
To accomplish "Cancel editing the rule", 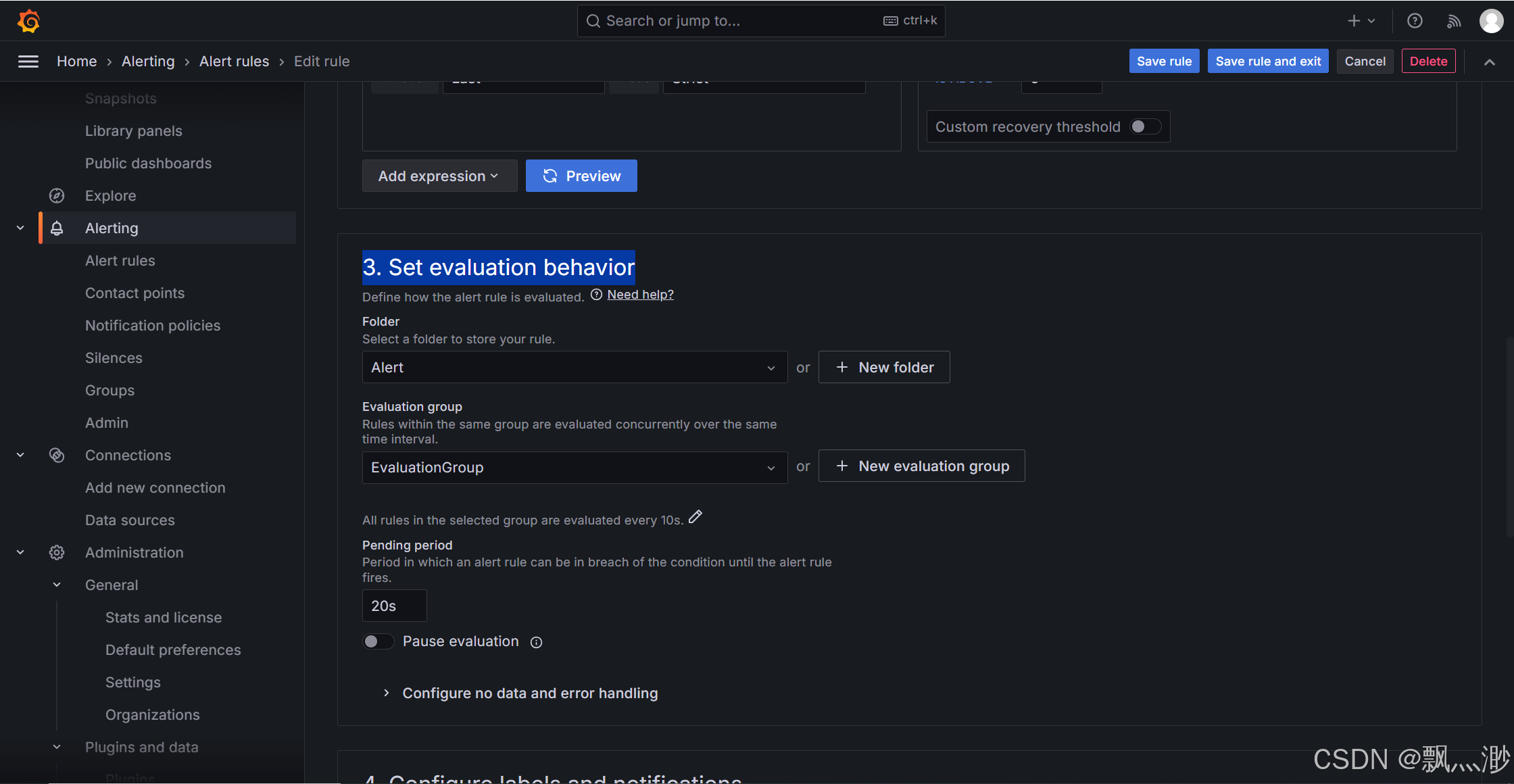I will tap(1365, 62).
